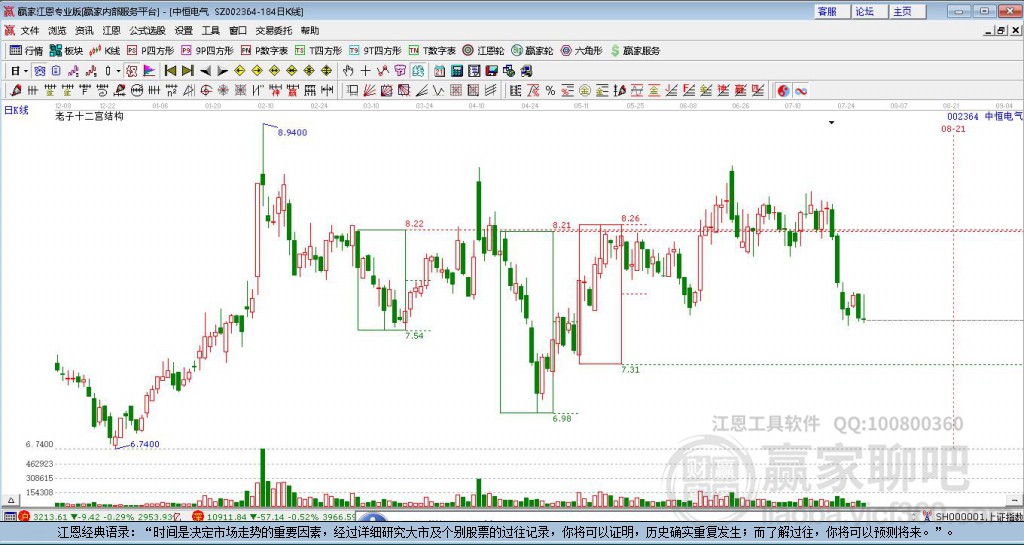Open the 设置 menu
1024x545 pixels.
184,31
